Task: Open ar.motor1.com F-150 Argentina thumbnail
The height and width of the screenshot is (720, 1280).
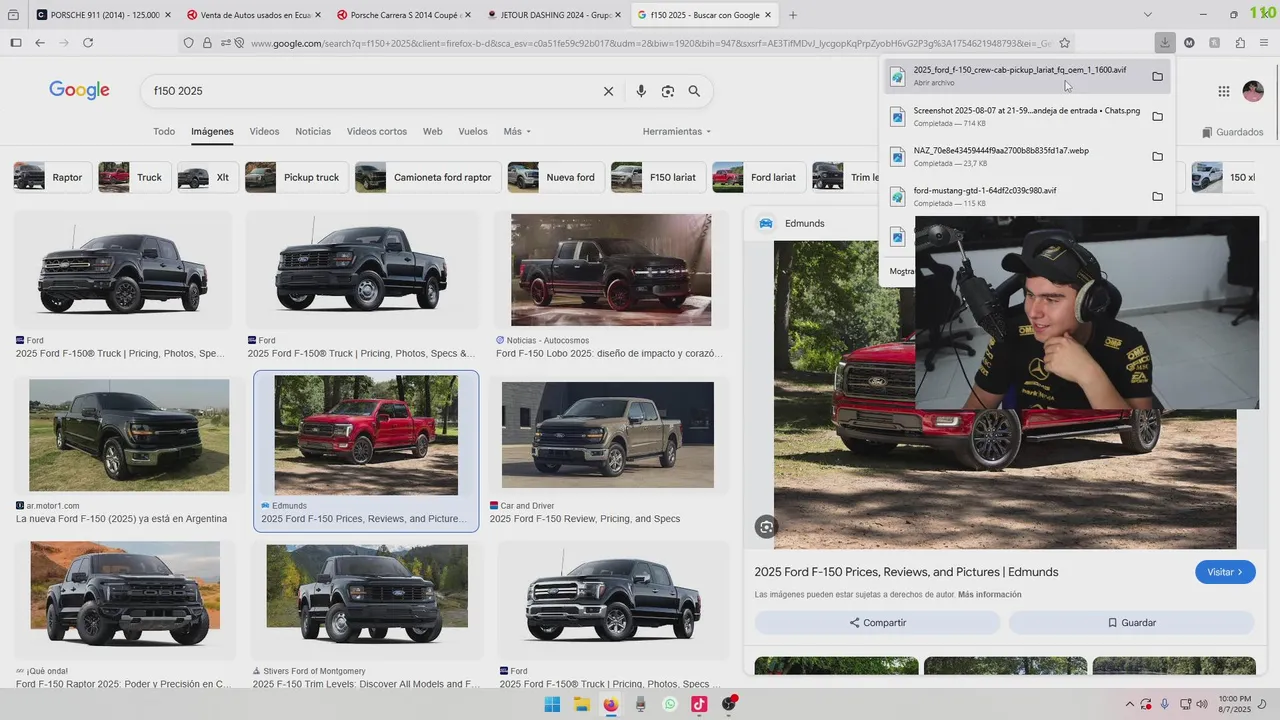Action: (129, 435)
